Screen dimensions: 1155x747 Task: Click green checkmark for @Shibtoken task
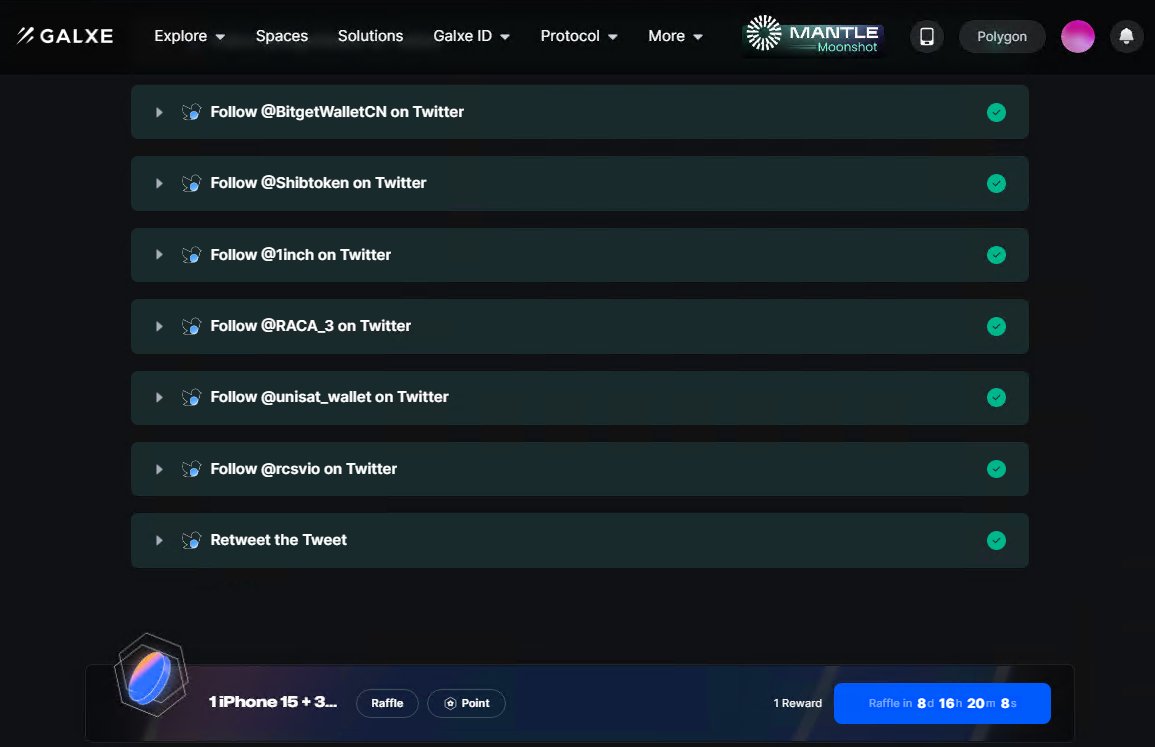[996, 183]
